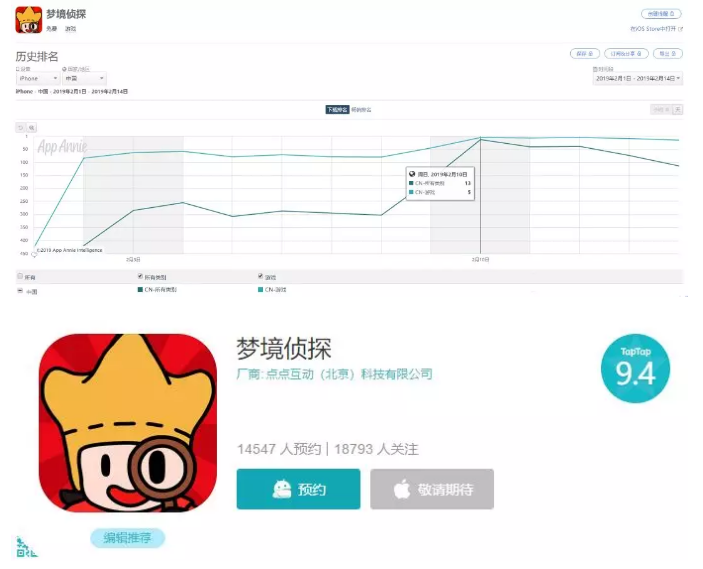Open the 中国 country dropdown

(x=84, y=78)
